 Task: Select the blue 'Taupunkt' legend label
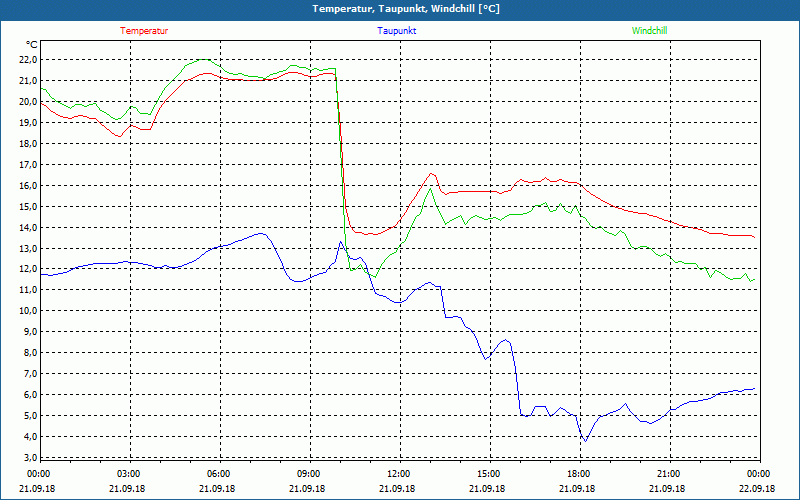[396, 31]
